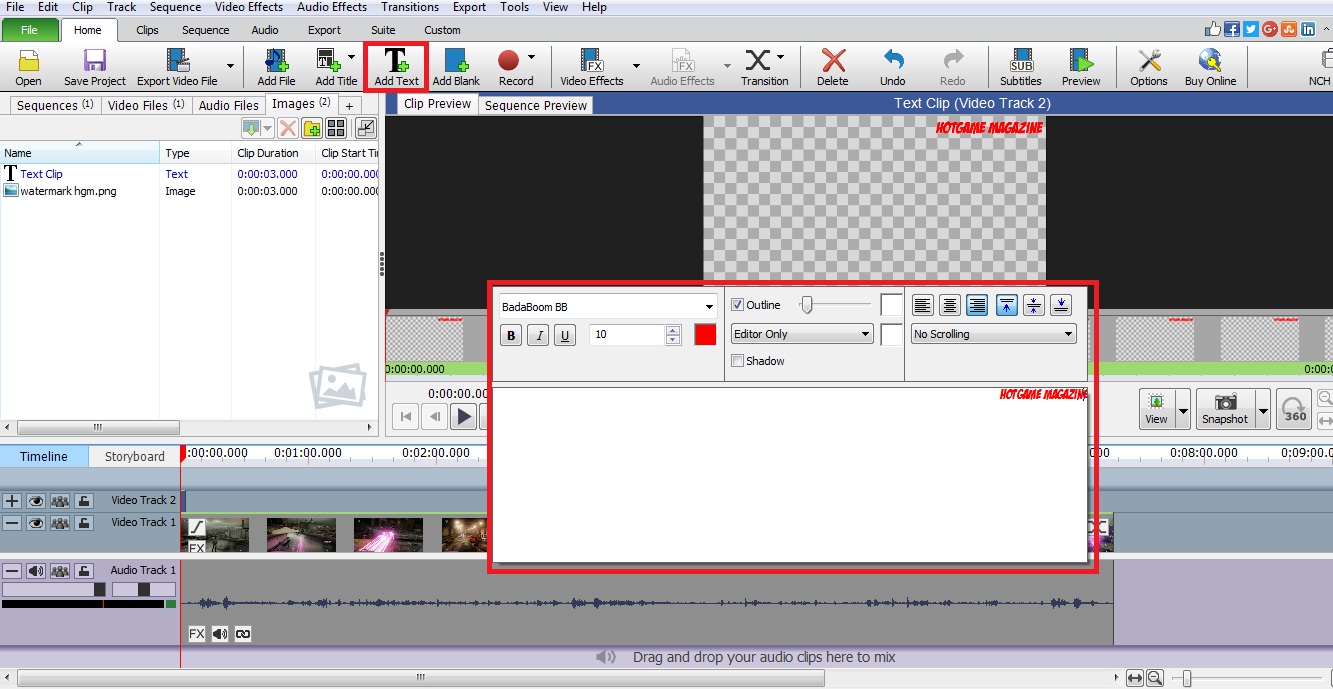Image resolution: width=1333 pixels, height=689 pixels.
Task: Click Export Video File
Action: click(178, 66)
